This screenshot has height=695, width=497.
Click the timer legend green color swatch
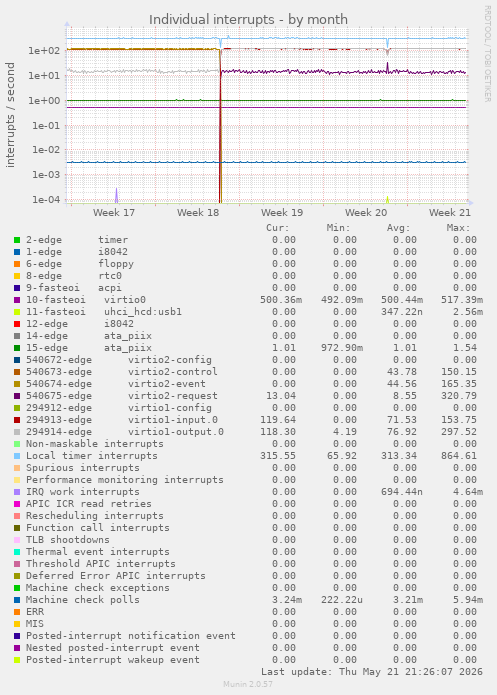point(17,240)
